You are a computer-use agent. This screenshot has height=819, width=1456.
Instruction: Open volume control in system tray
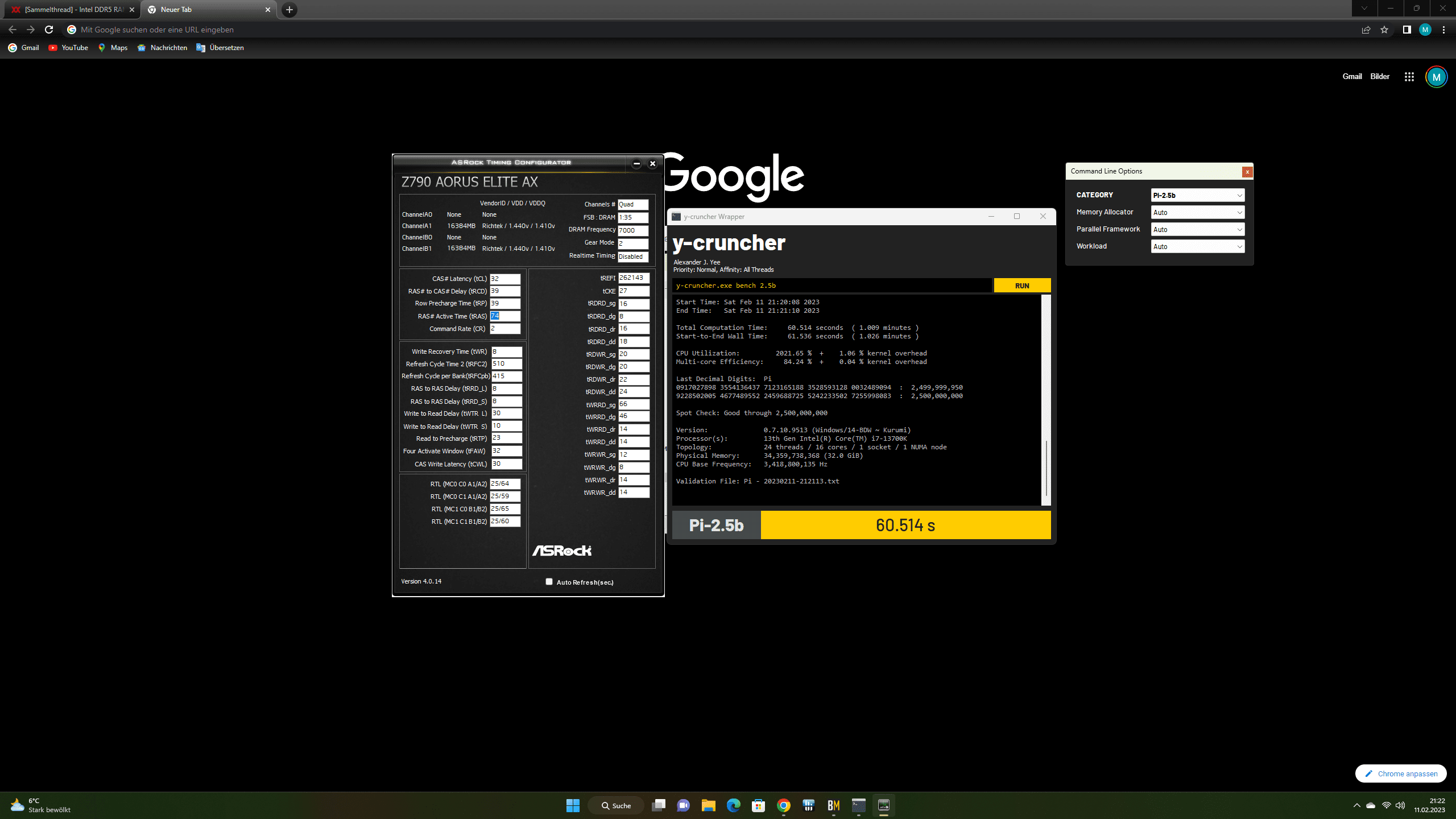click(1400, 805)
